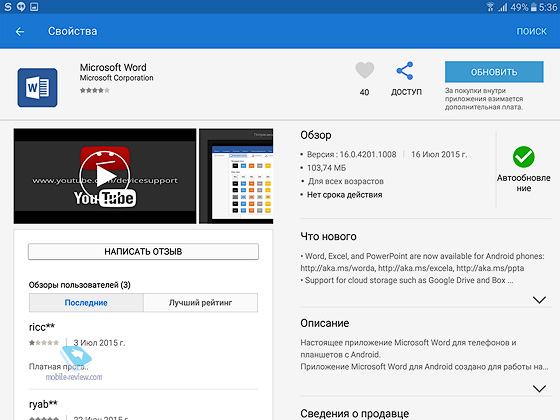Share the app via ДОСТУП icon
The image size is (560, 420).
405,71
